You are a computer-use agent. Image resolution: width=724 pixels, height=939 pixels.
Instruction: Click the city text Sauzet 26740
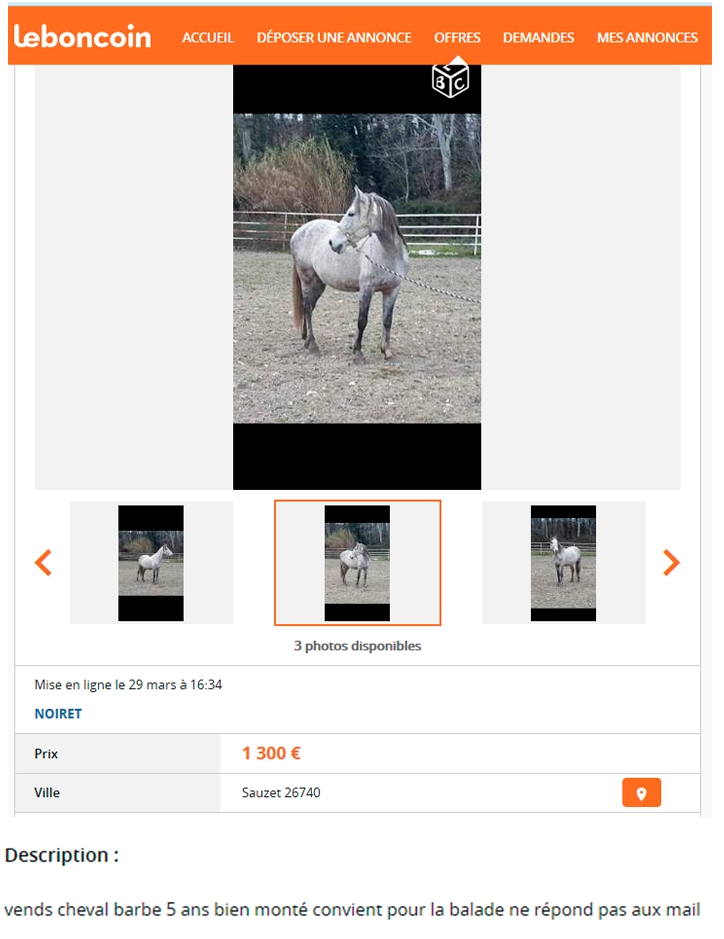(281, 792)
